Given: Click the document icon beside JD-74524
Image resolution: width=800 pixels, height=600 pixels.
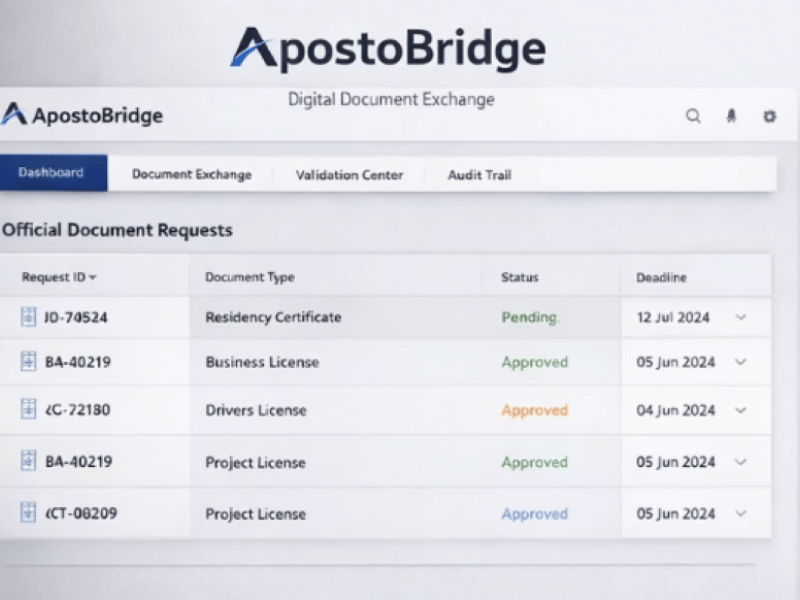Looking at the screenshot, I should coord(28,316).
